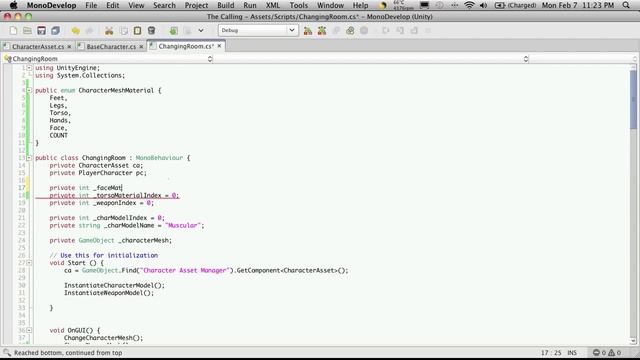Image resolution: width=640 pixels, height=360 pixels.
Task: Open the Apple menu
Action: tap(13, 5)
